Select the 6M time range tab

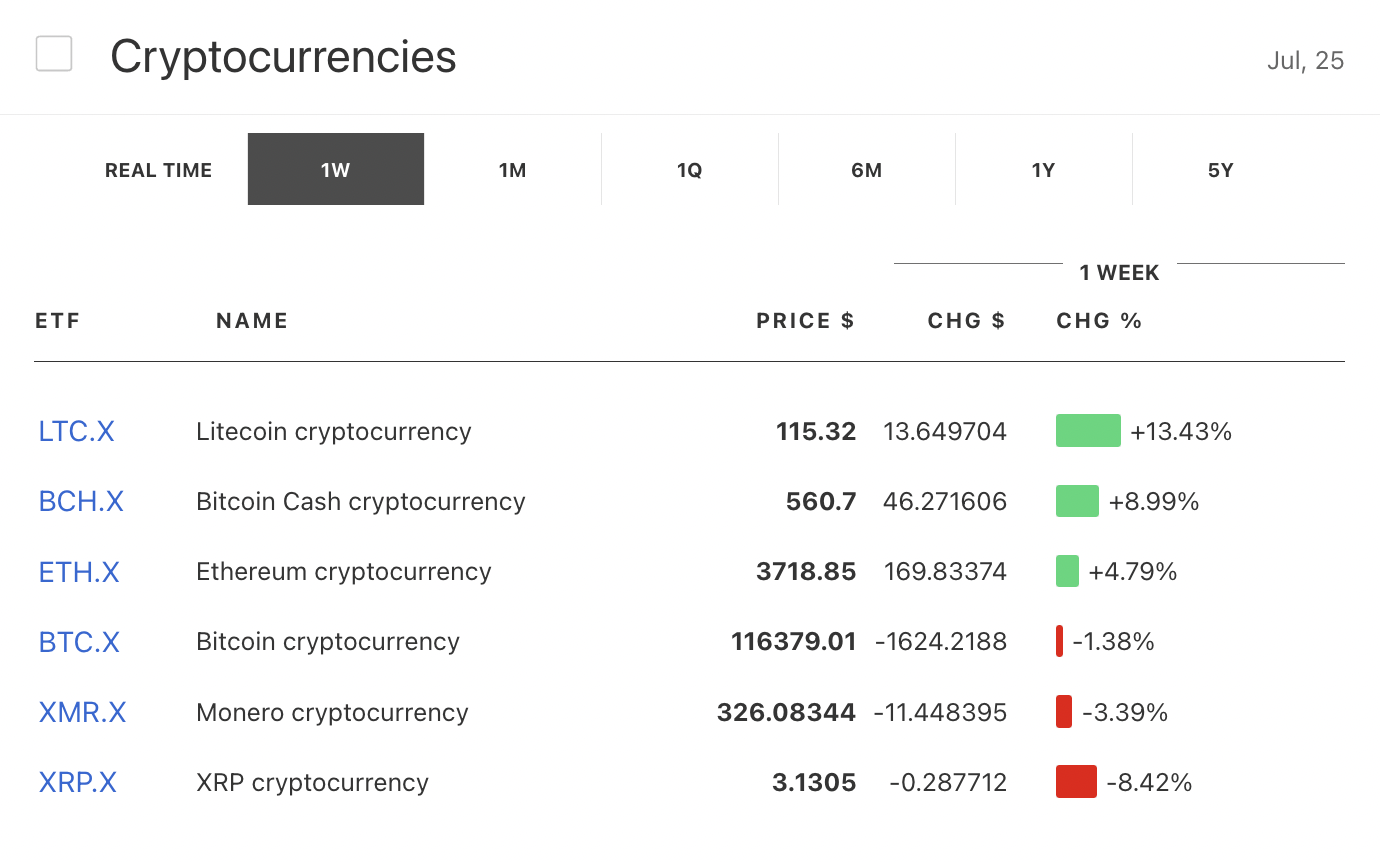(867, 170)
